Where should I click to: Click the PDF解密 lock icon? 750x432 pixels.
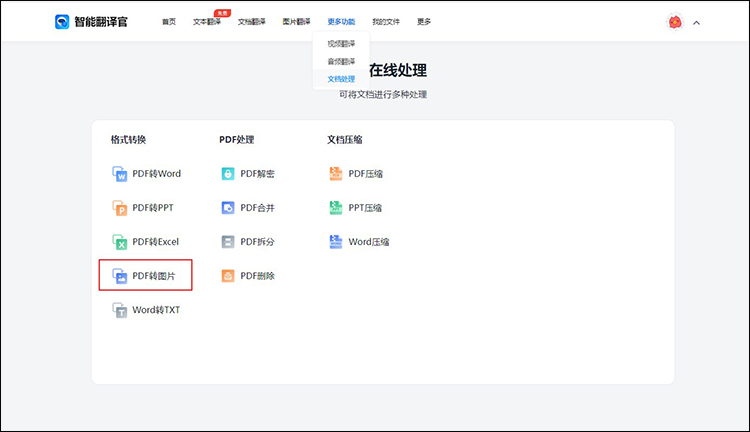coord(228,174)
